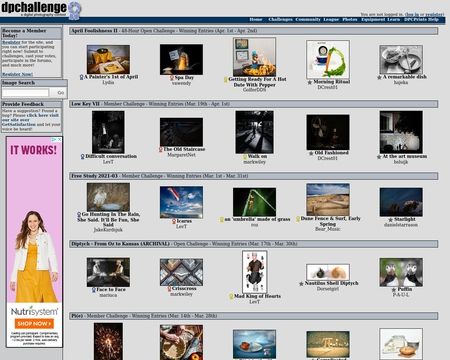The width and height of the screenshot is (450, 360).
Task: Click red ribbon beside The Old Staircase
Action: tap(161, 149)
